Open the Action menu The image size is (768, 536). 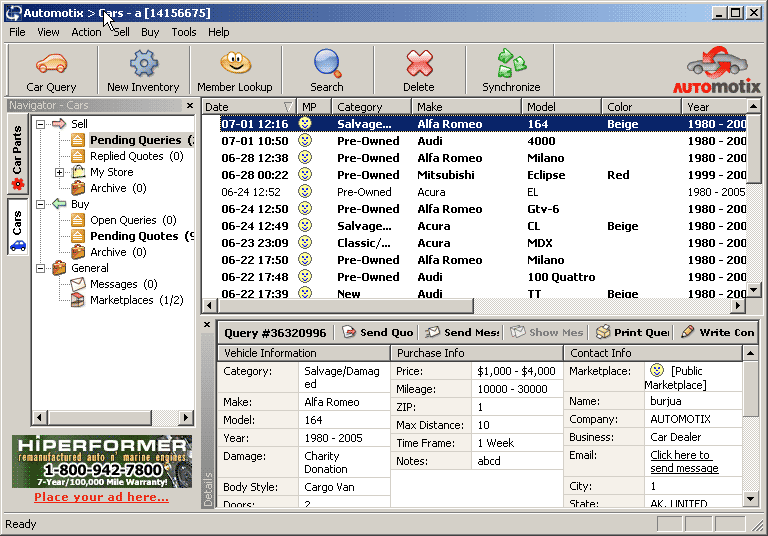[86, 32]
